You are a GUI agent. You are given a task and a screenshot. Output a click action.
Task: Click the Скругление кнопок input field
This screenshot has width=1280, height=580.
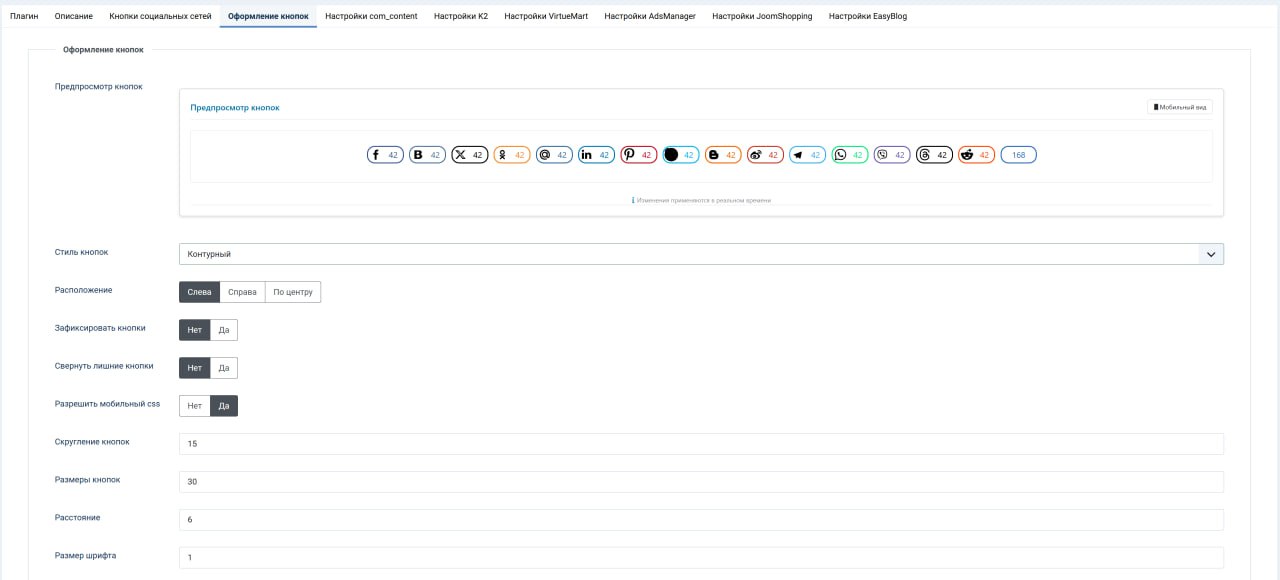coord(700,444)
